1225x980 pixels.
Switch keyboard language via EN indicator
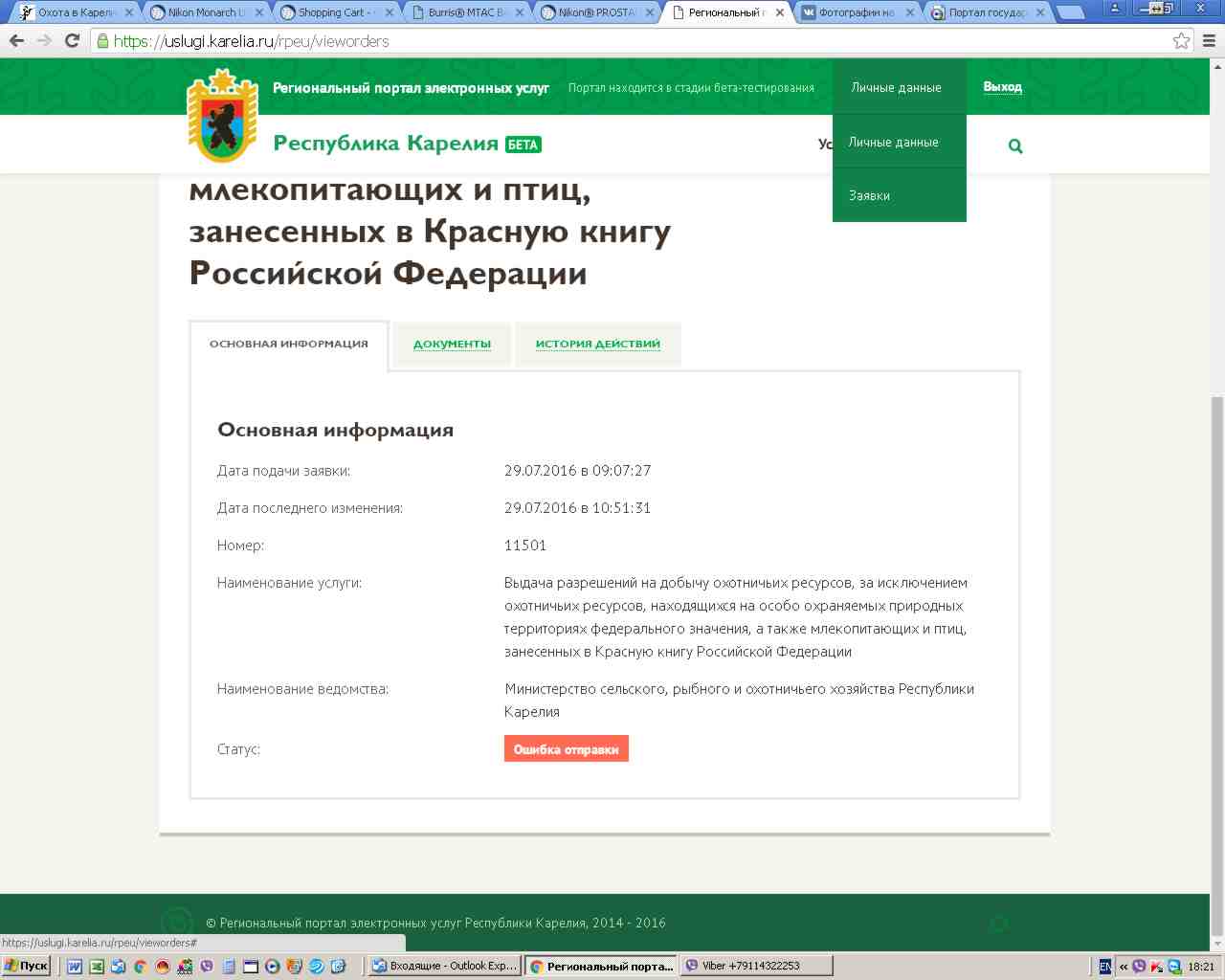tap(1105, 967)
